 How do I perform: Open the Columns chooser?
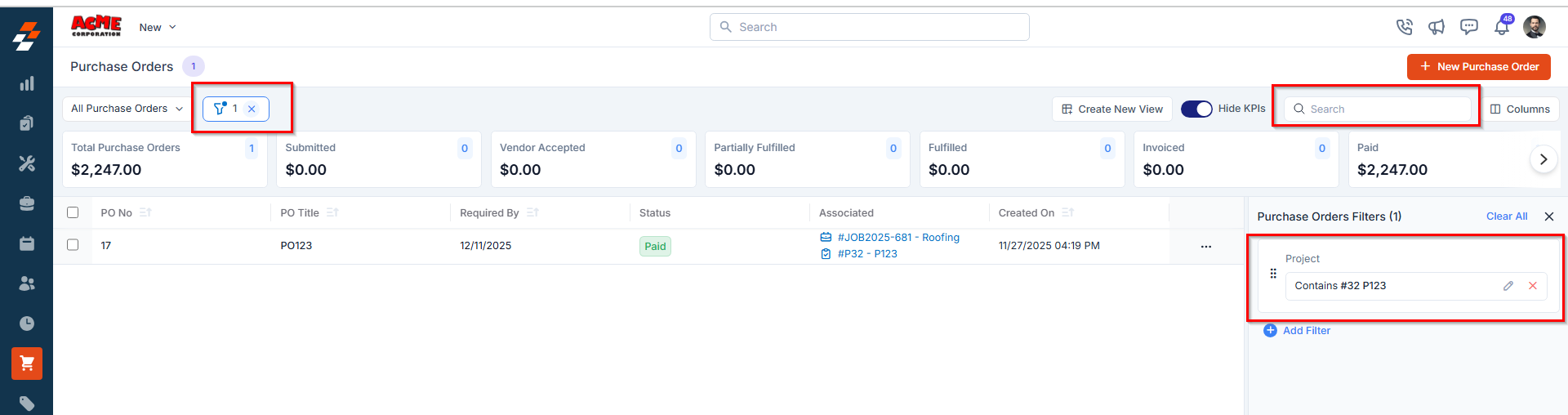pyautogui.click(x=1520, y=109)
